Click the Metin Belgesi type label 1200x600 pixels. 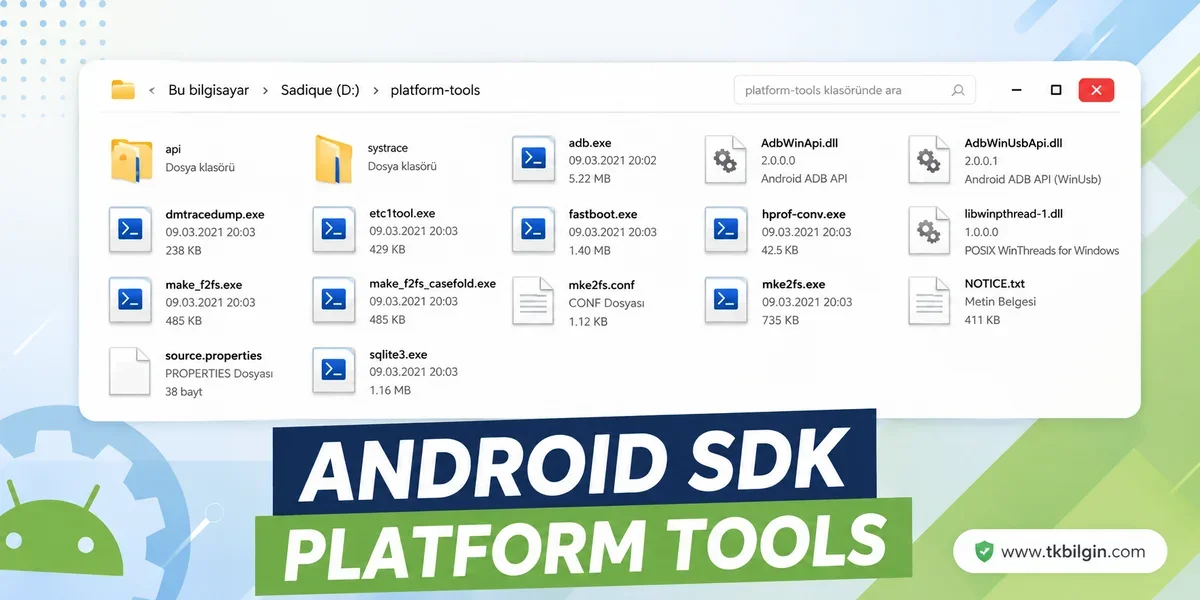[1000, 302]
